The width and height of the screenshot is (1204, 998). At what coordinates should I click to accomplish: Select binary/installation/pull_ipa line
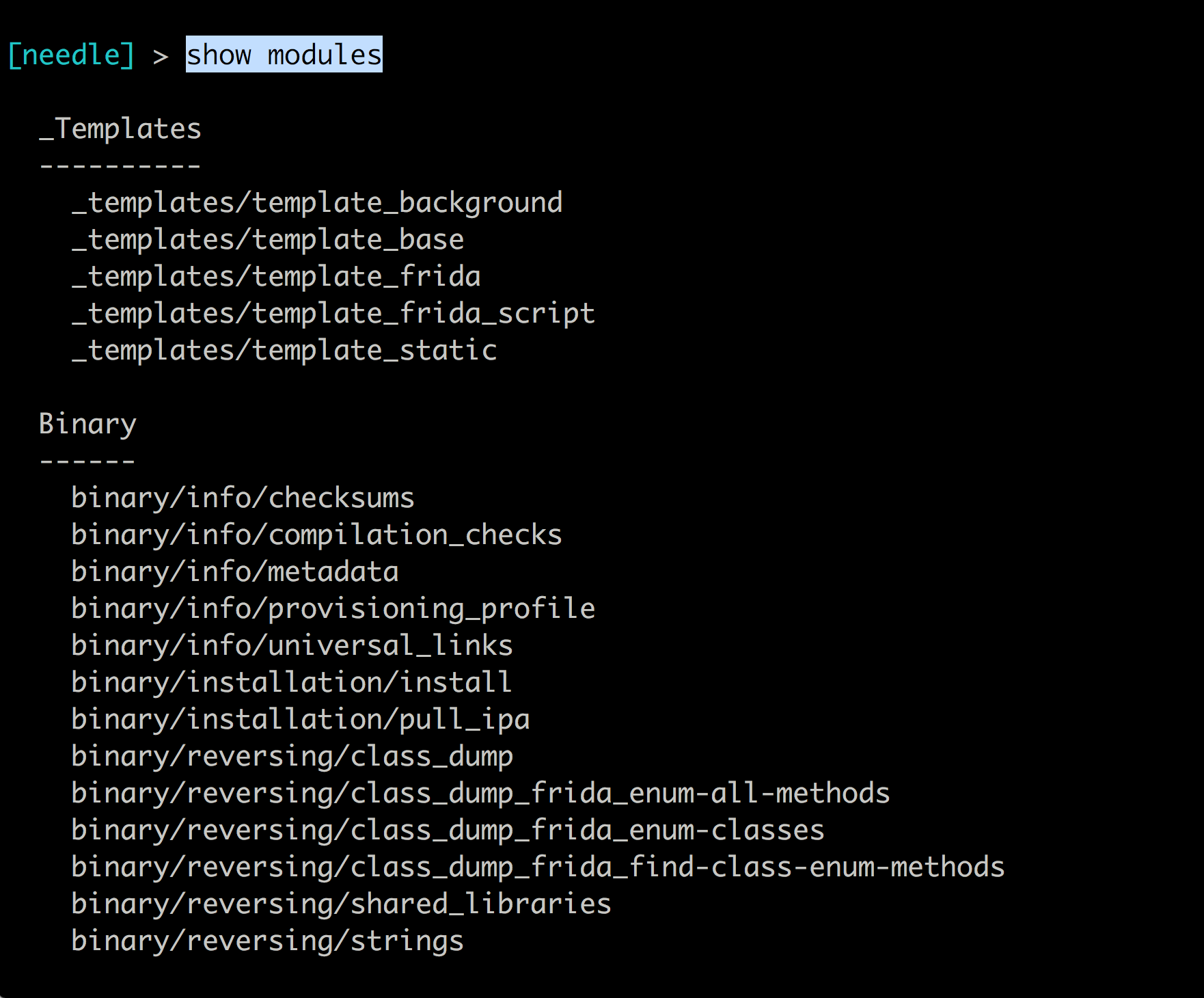[301, 719]
